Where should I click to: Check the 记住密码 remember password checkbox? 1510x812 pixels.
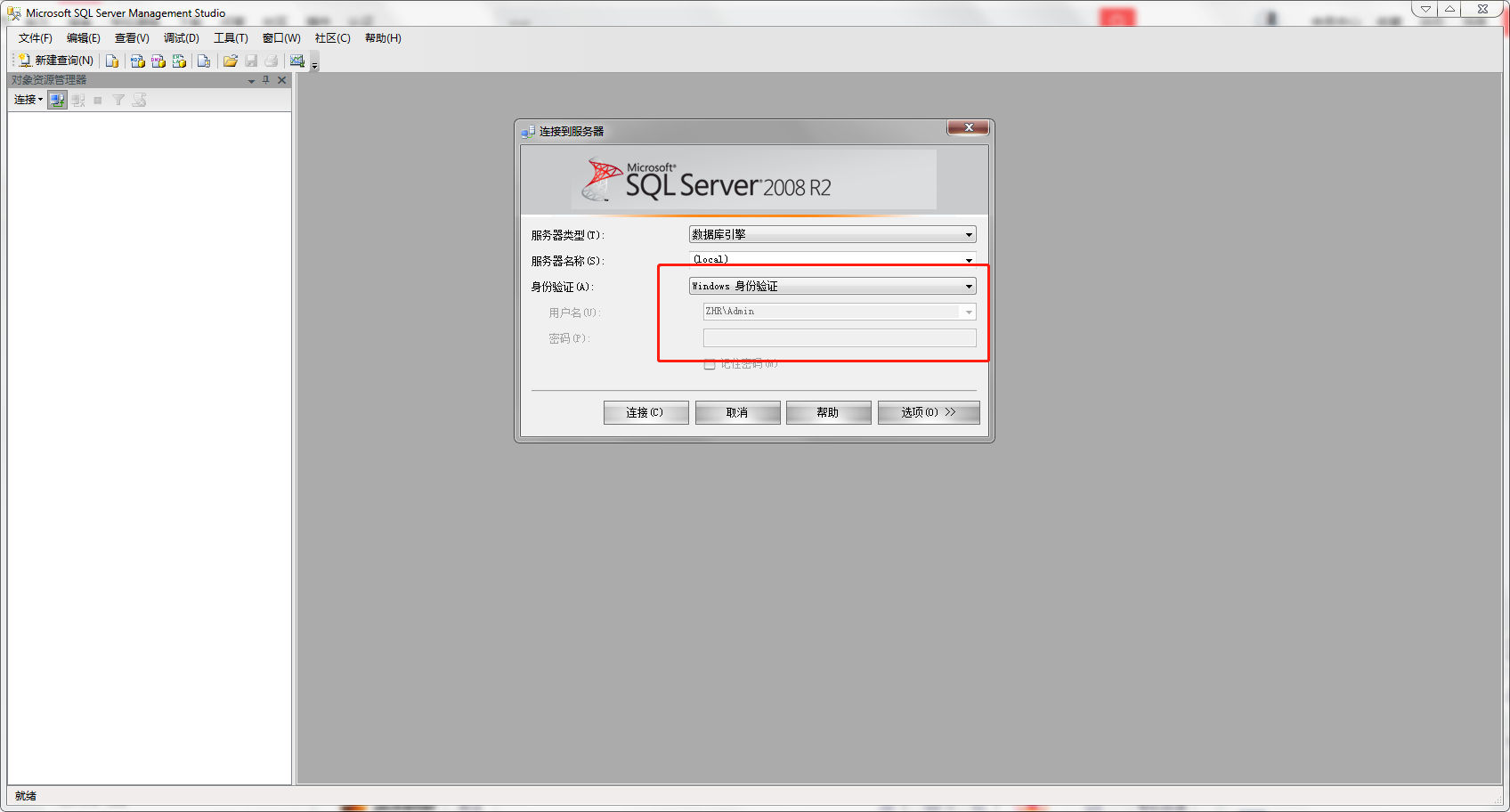pos(710,364)
